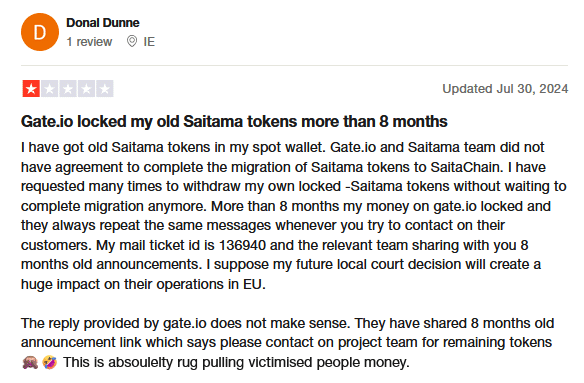Click the second grey rating star
This screenshot has height=383, width=584.
coord(50,89)
